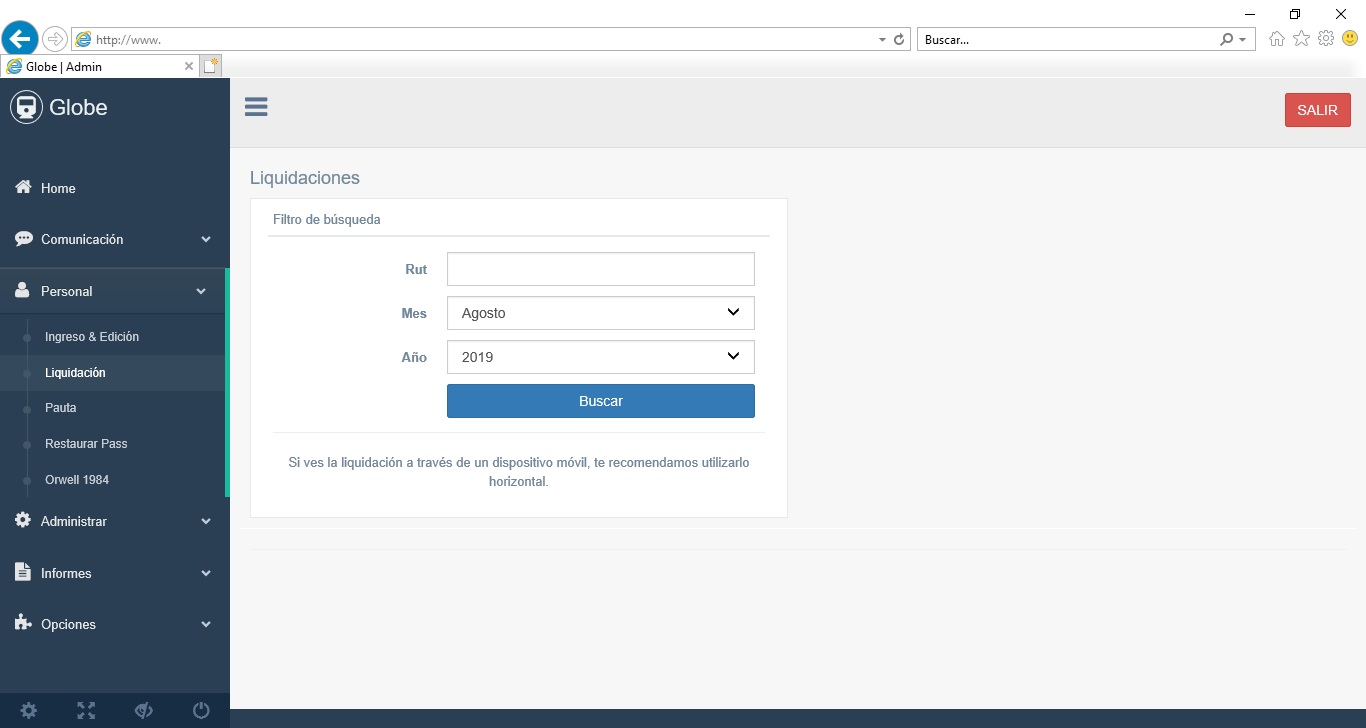
Task: Click the fullscreen expand icon in sidebar footer
Action: (x=87, y=711)
